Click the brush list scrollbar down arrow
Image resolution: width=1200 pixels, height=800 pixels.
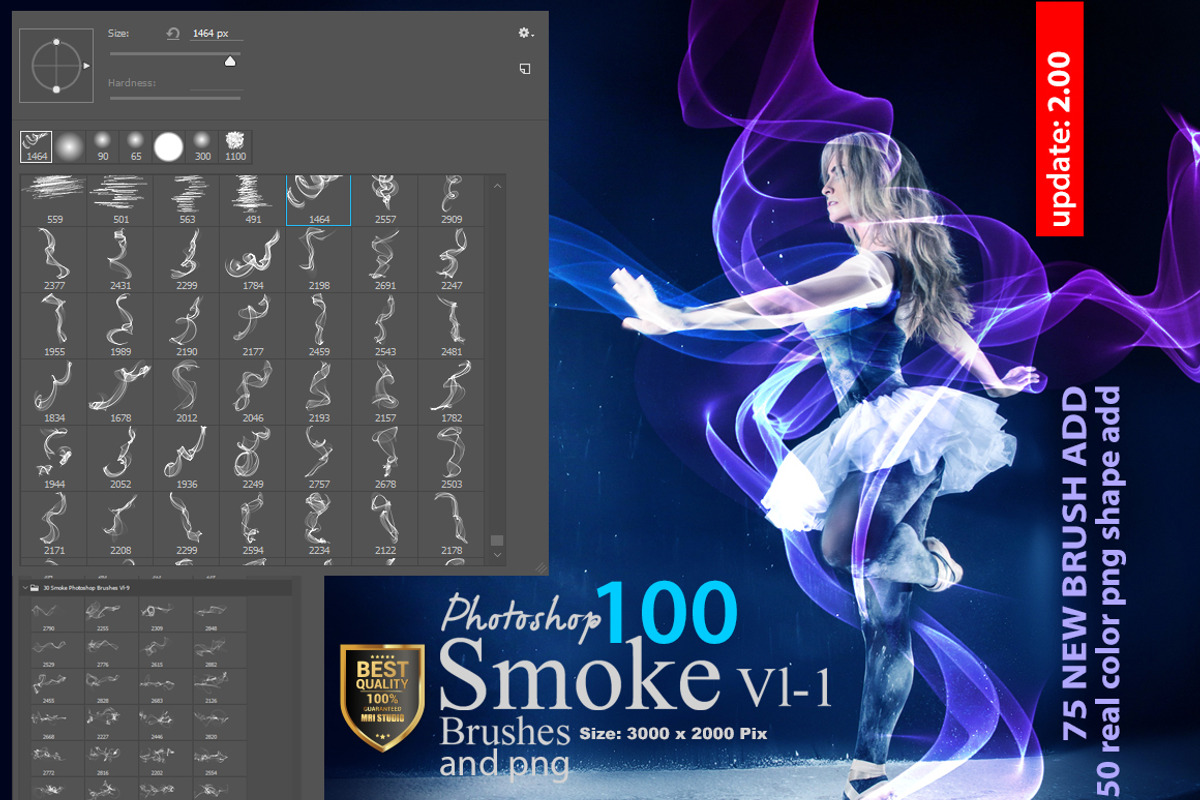click(x=497, y=553)
